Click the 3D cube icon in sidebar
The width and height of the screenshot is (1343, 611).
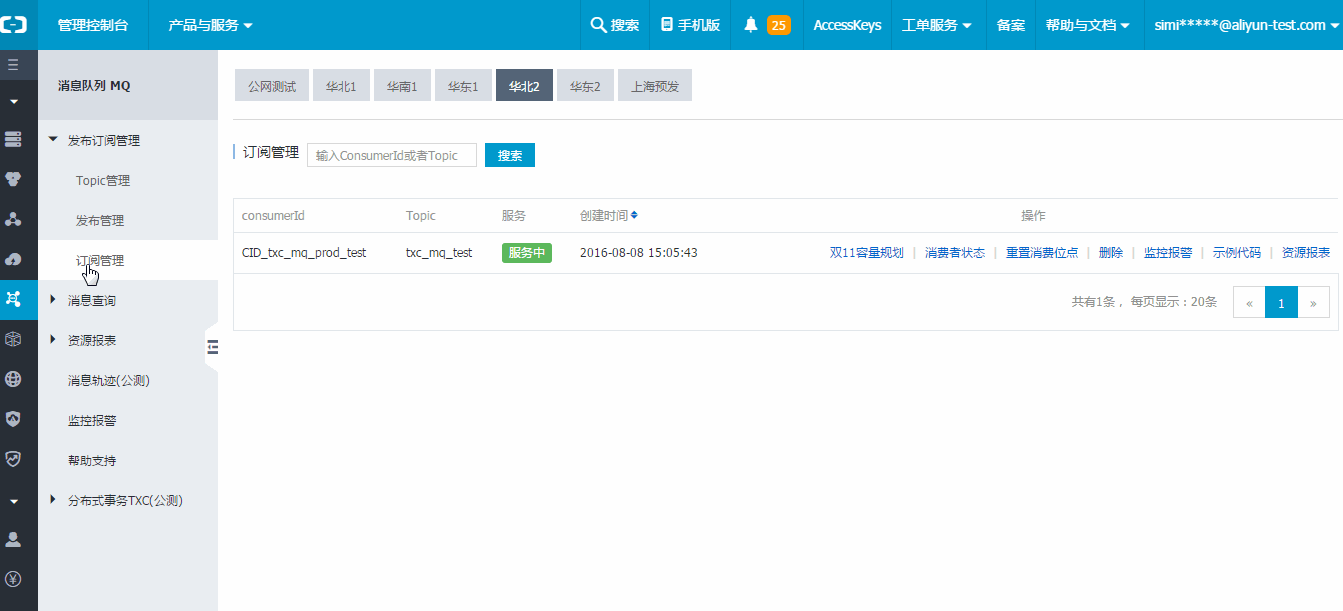[13, 339]
